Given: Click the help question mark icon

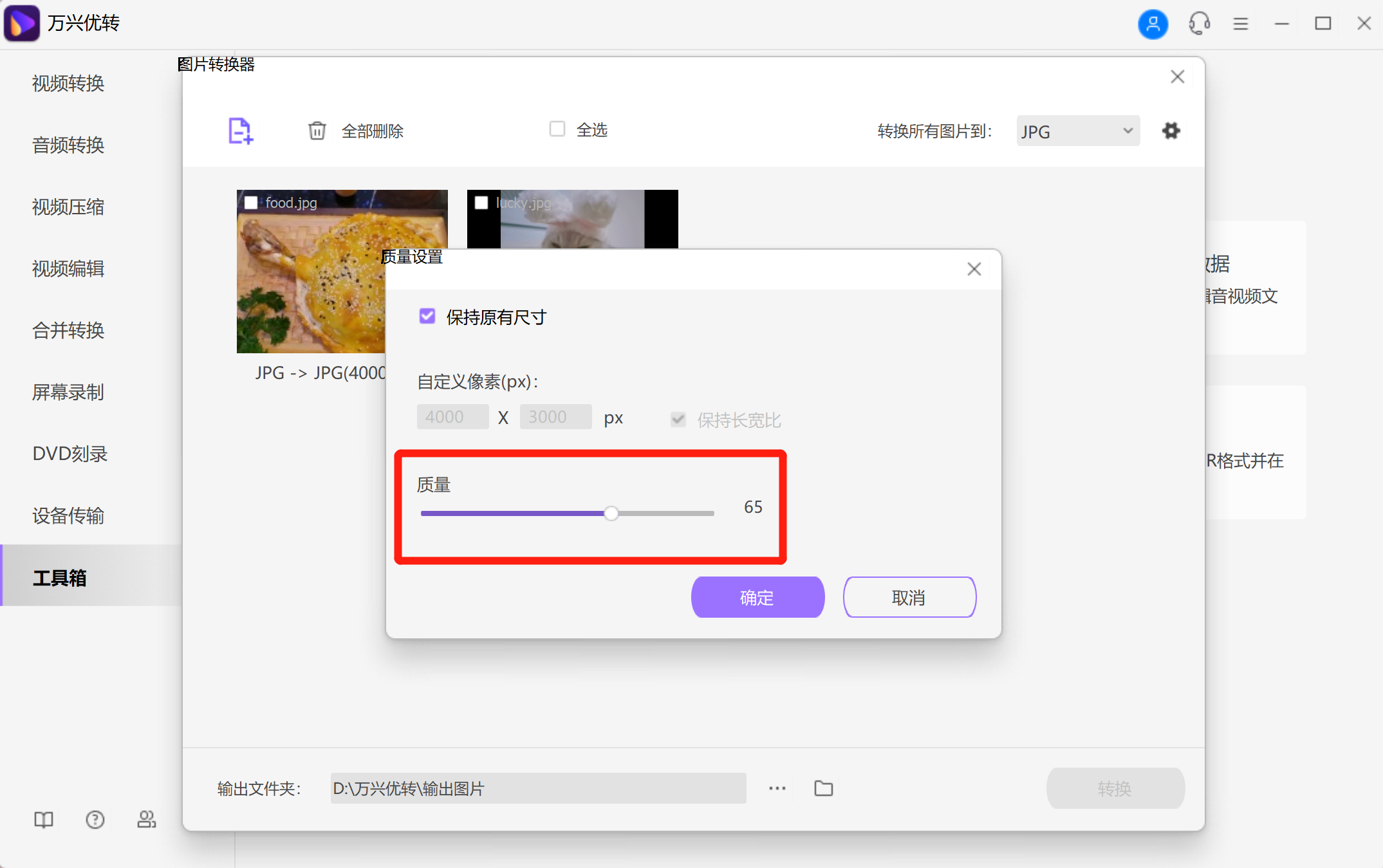Looking at the screenshot, I should (x=95, y=819).
